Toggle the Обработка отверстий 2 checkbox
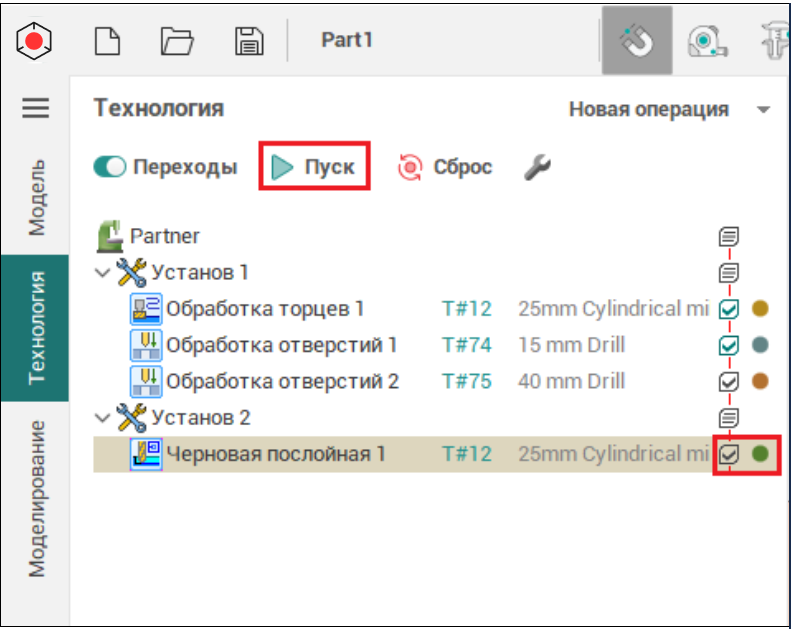 click(x=729, y=381)
